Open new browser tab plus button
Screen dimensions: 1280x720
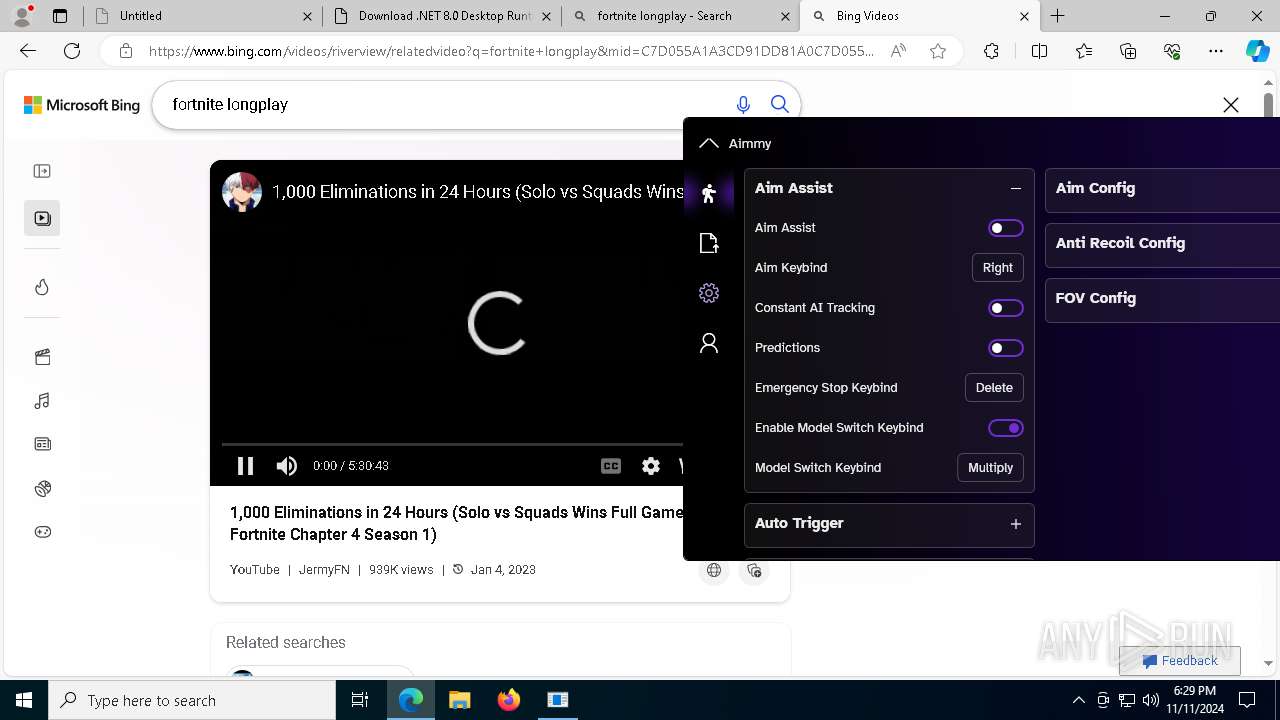[1057, 16]
